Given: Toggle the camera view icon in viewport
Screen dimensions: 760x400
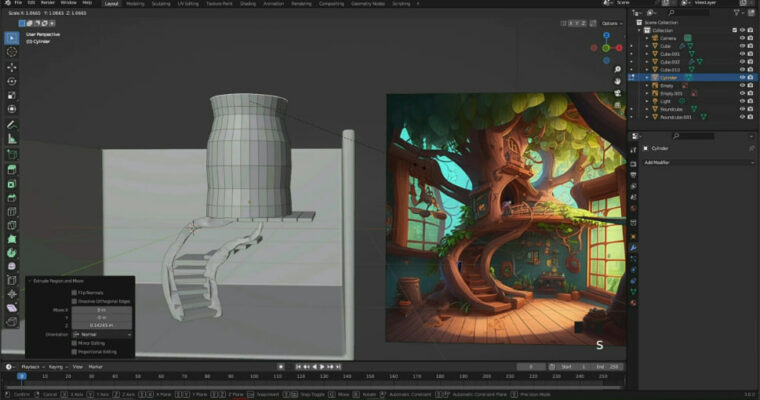Looking at the screenshot, I should (x=618, y=93).
